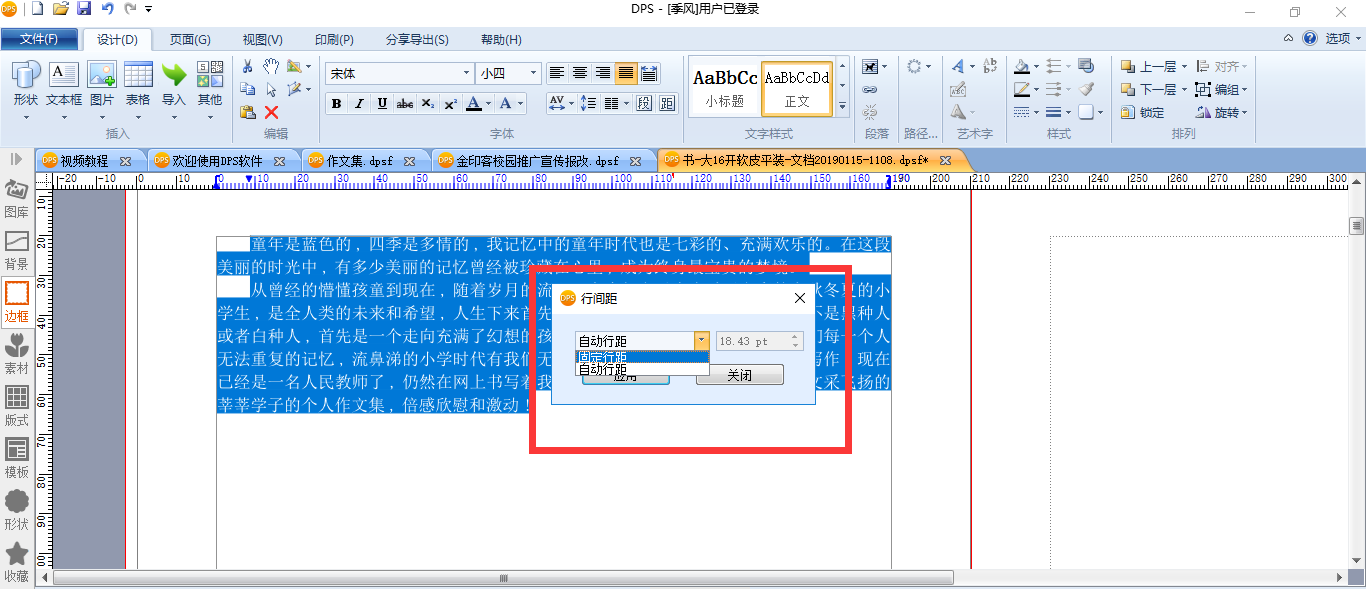Toggle italic formatting

pos(359,103)
